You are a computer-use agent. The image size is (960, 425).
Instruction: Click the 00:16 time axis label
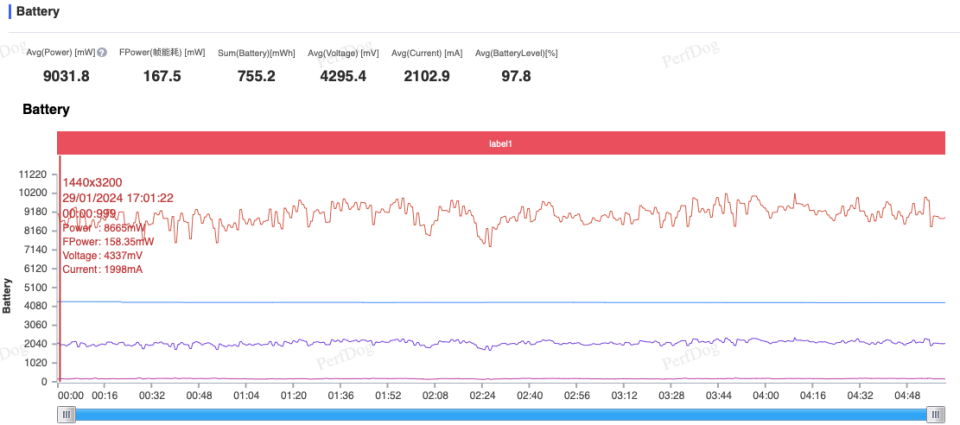[105, 396]
